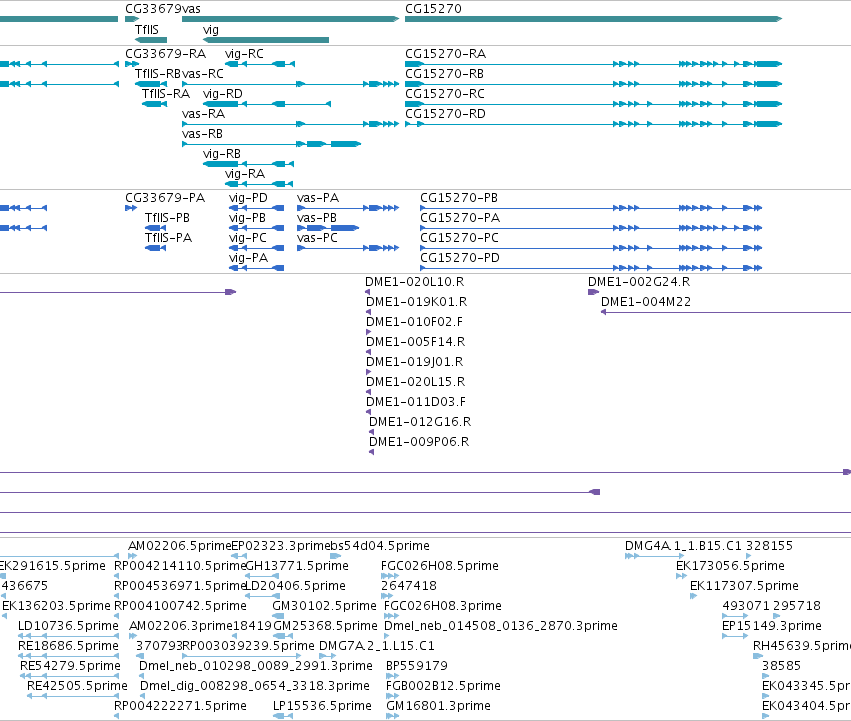This screenshot has height=721, width=851.
Task: Click the vig gene label in top track
Action: coord(211,30)
